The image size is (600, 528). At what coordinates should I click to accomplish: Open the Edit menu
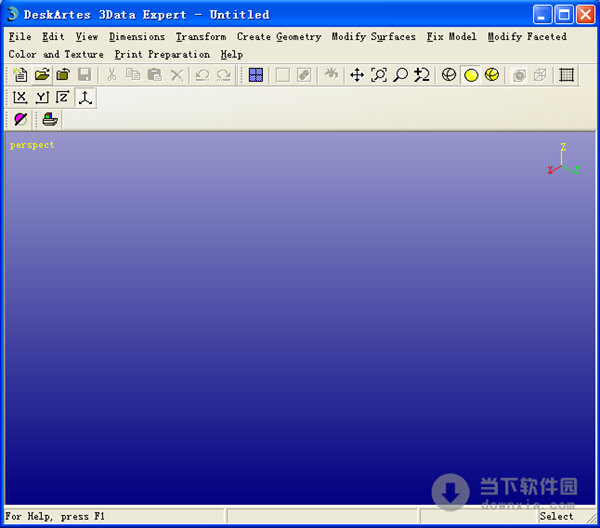[x=53, y=37]
